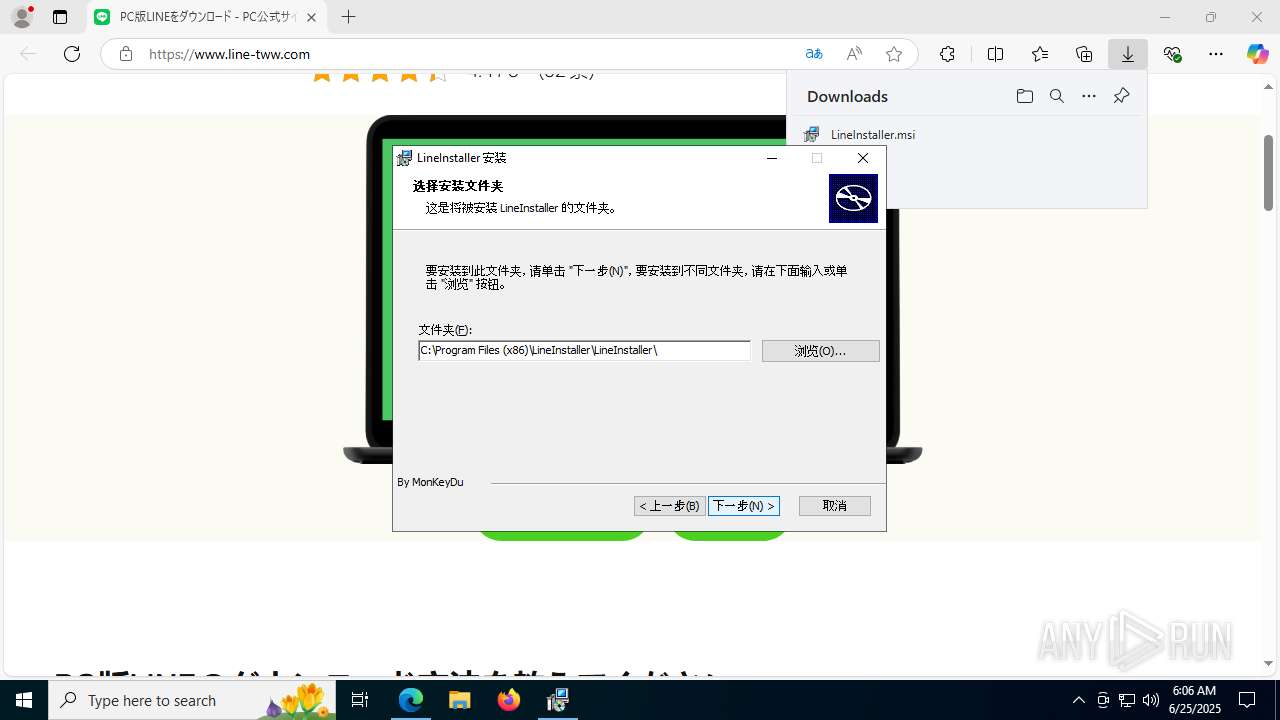Show hidden system tray icons
Image resolution: width=1280 pixels, height=720 pixels.
pos(1078,700)
